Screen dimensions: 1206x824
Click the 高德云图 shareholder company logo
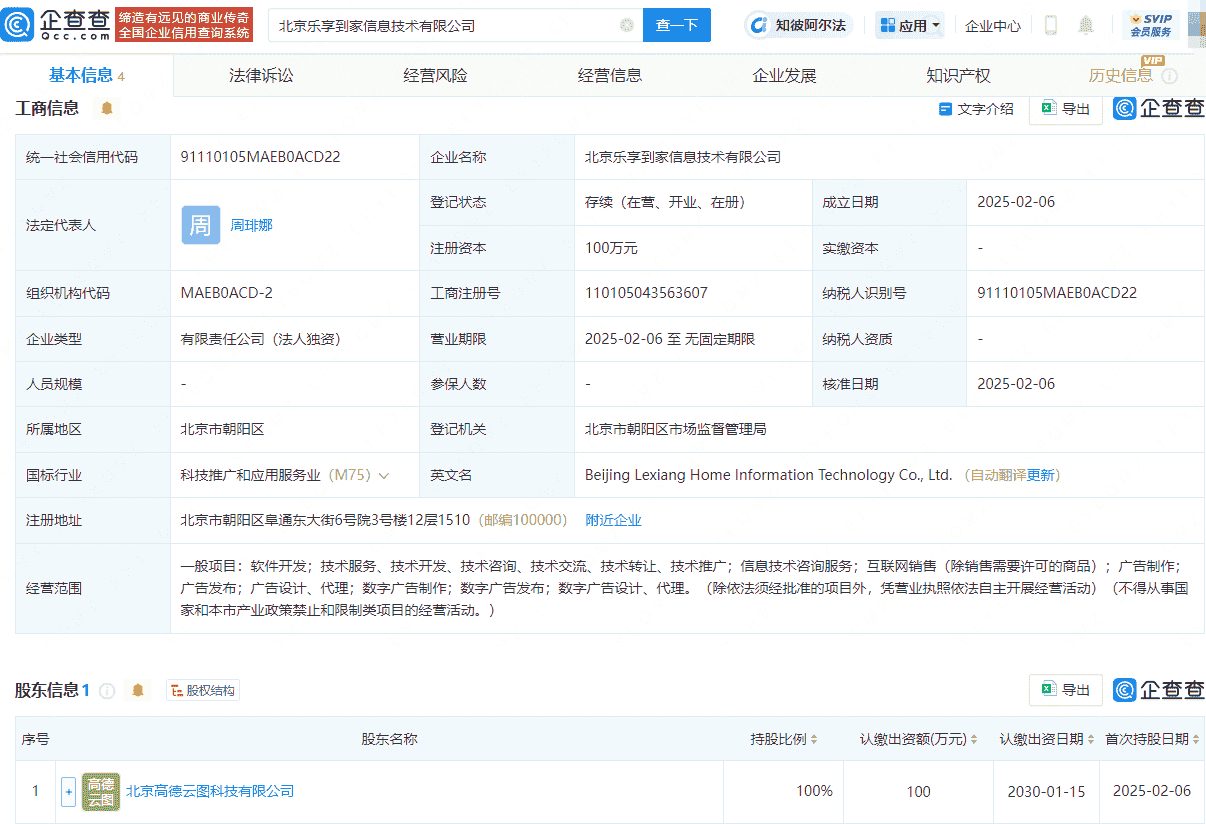pyautogui.click(x=100, y=791)
